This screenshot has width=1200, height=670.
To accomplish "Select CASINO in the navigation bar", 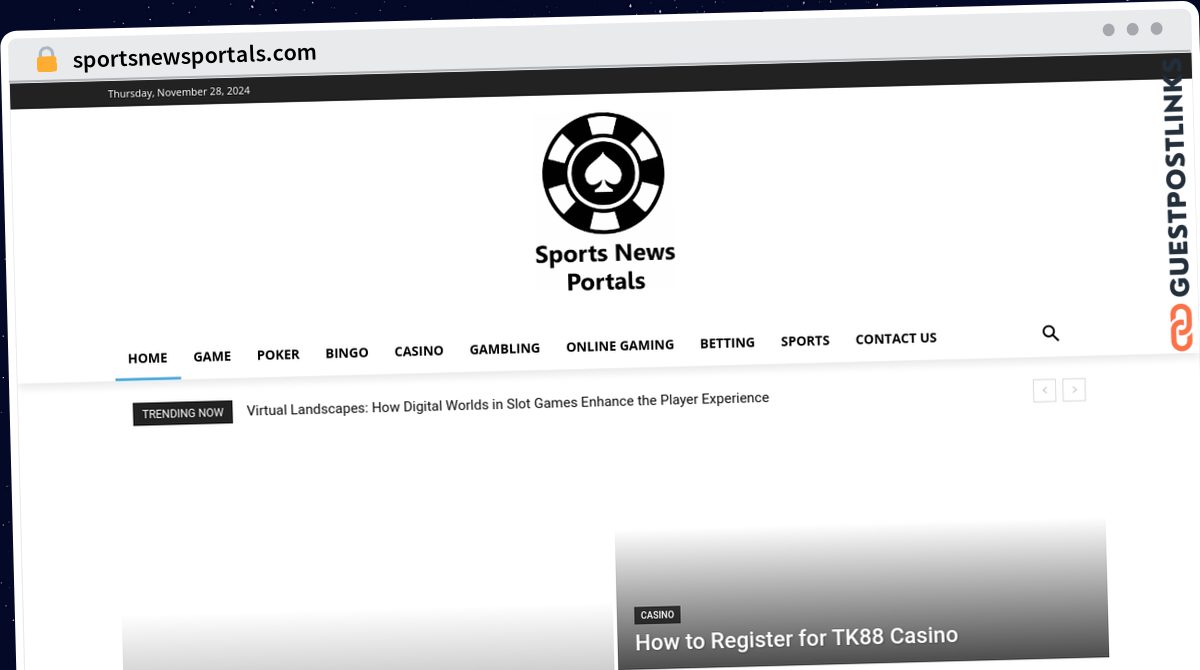I will tap(419, 351).
